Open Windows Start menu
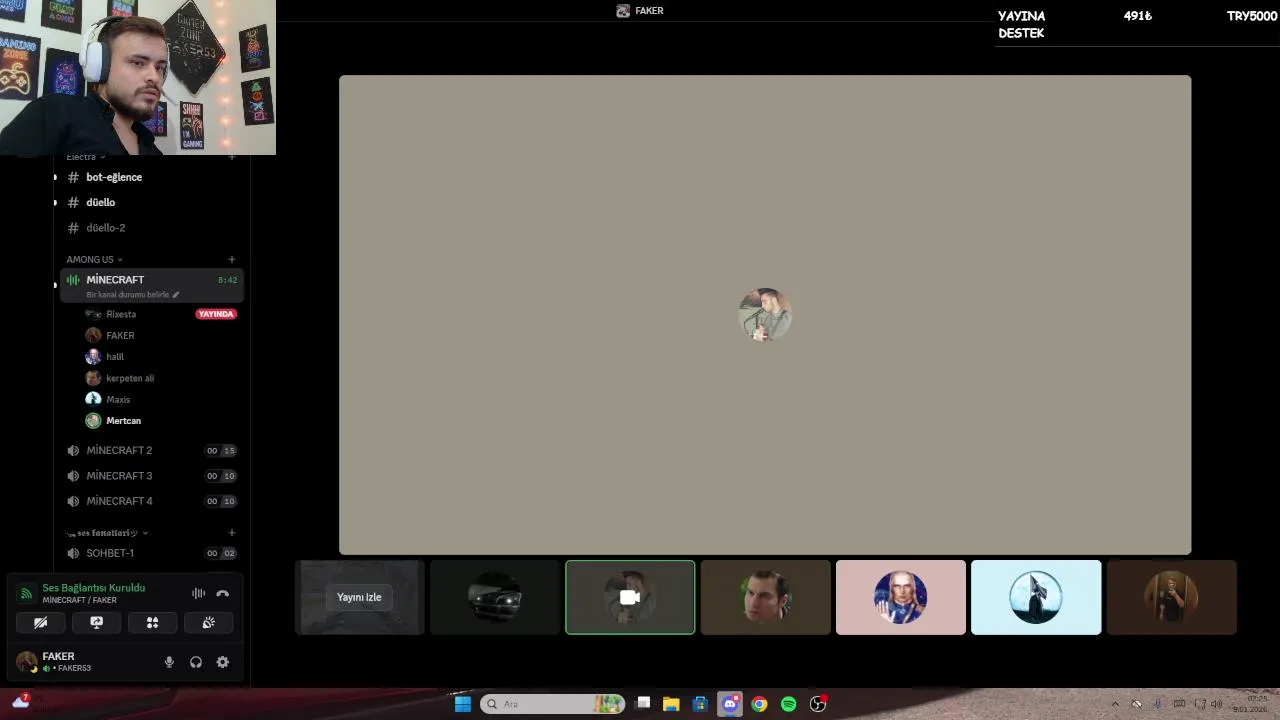 pyautogui.click(x=463, y=704)
